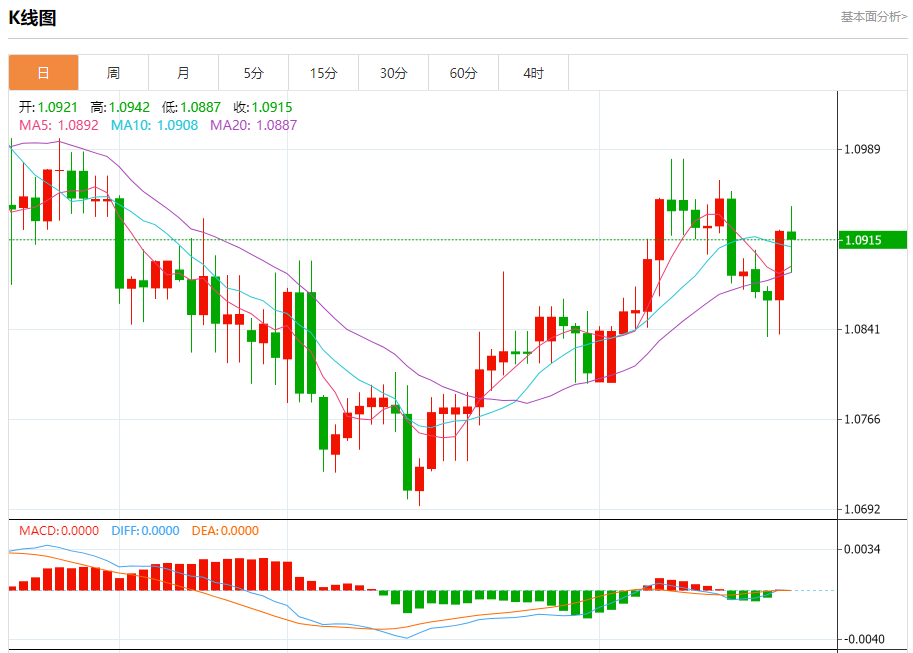This screenshot has height=653, width=913.
Task: Click the MA20: 1.0887 indicator text
Action: point(253,125)
